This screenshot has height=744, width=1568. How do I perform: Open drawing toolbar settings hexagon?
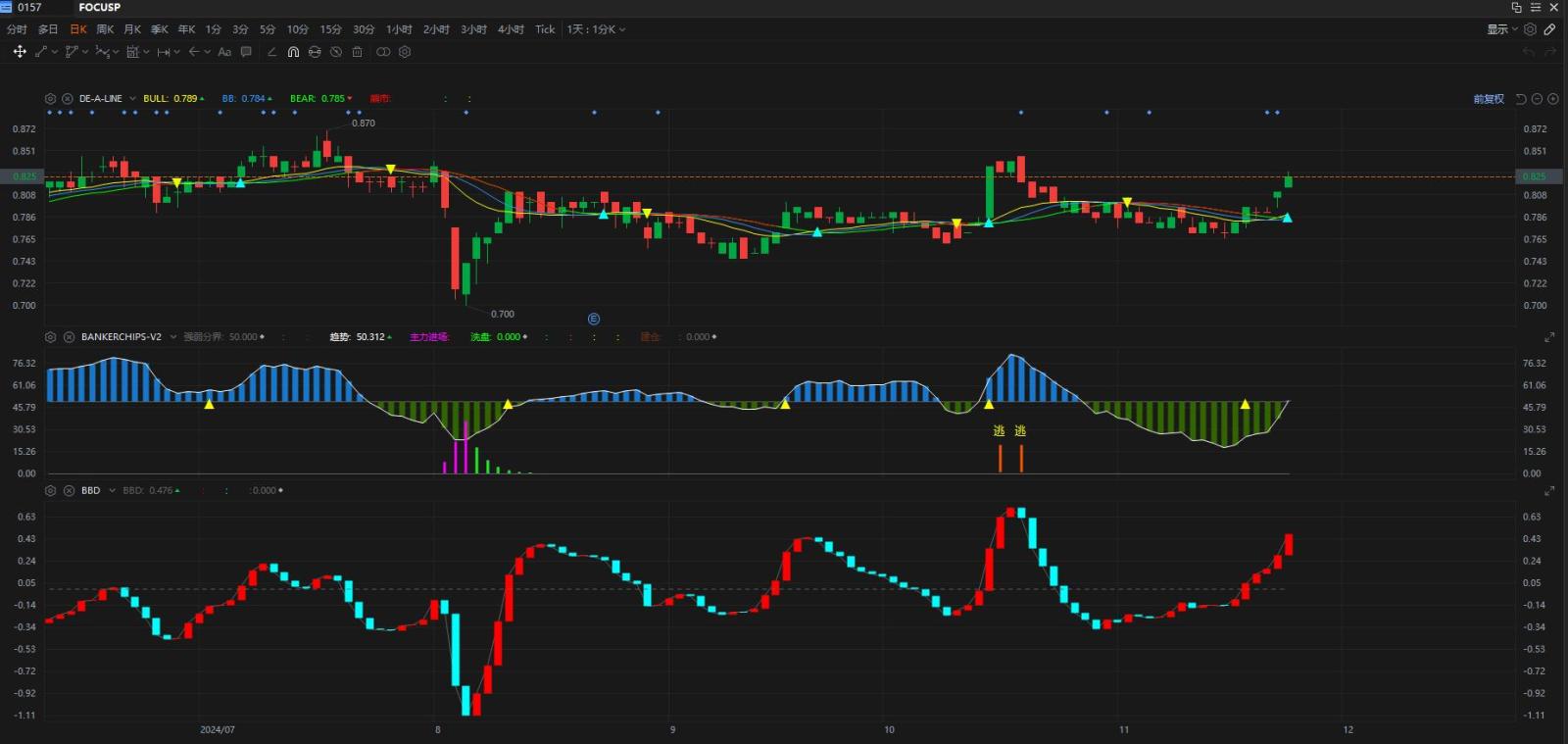(405, 52)
